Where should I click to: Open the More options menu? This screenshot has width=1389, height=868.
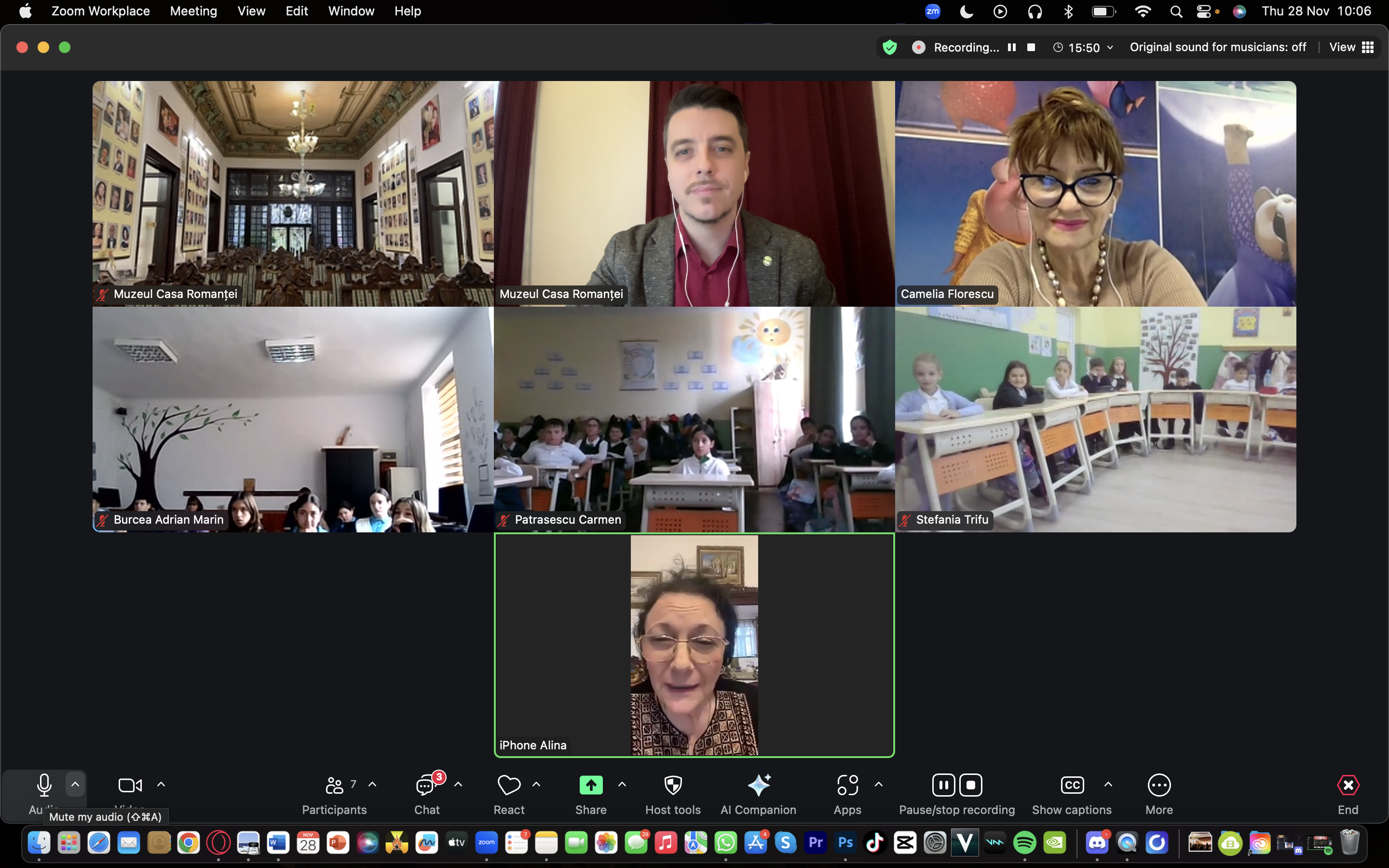tap(1159, 786)
